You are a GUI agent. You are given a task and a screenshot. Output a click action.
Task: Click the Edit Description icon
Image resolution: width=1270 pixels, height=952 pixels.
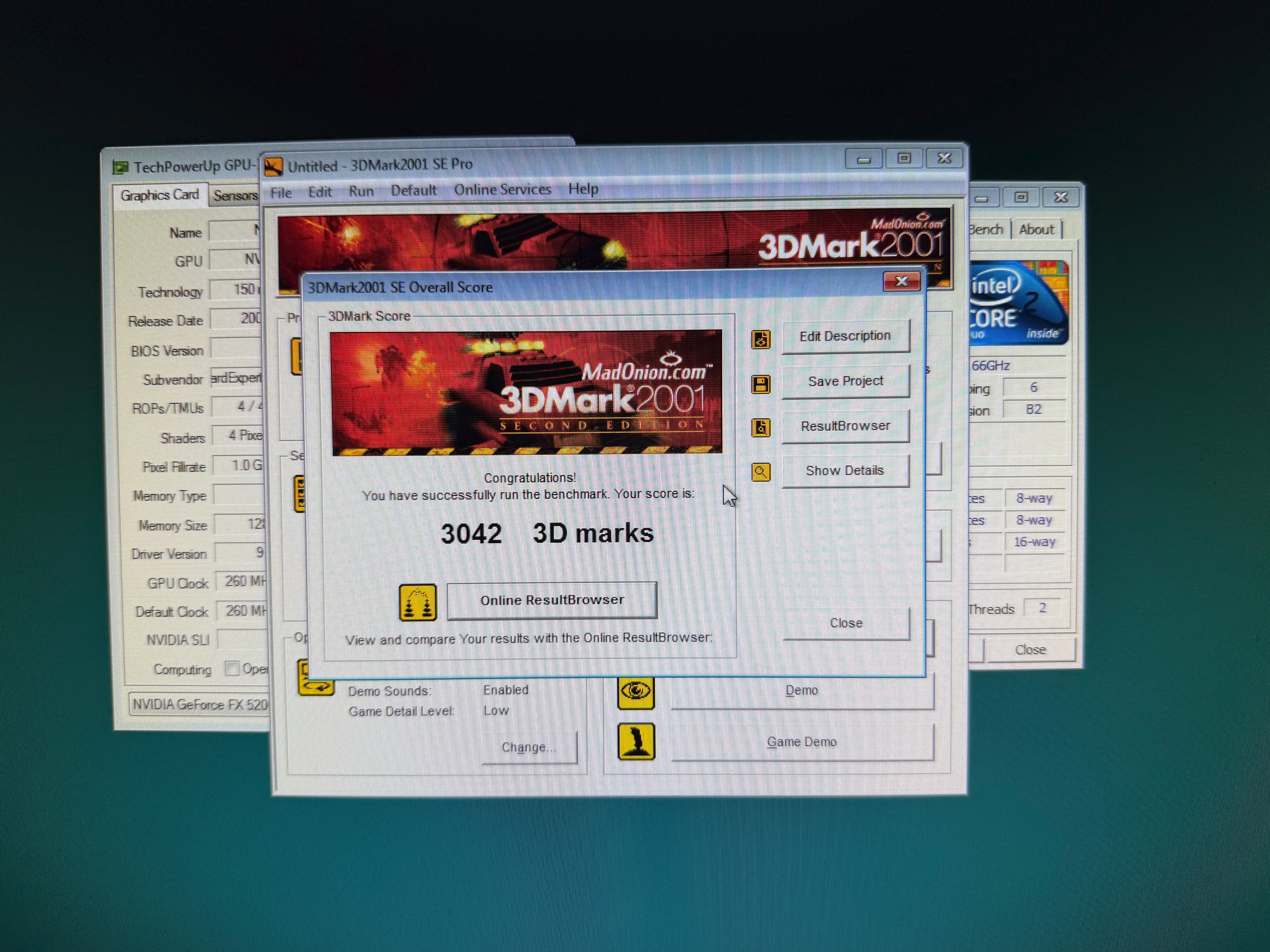click(x=761, y=339)
